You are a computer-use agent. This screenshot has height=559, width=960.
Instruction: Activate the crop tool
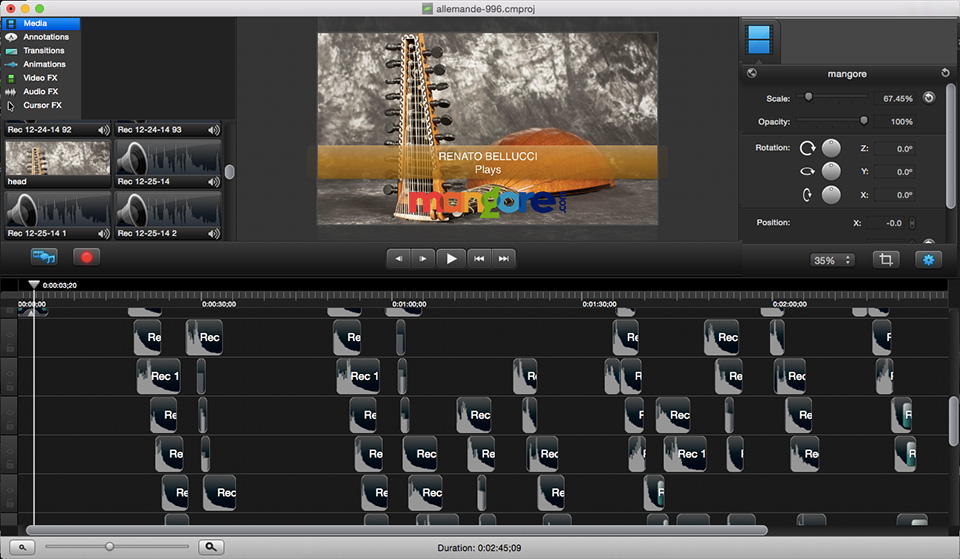[886, 260]
